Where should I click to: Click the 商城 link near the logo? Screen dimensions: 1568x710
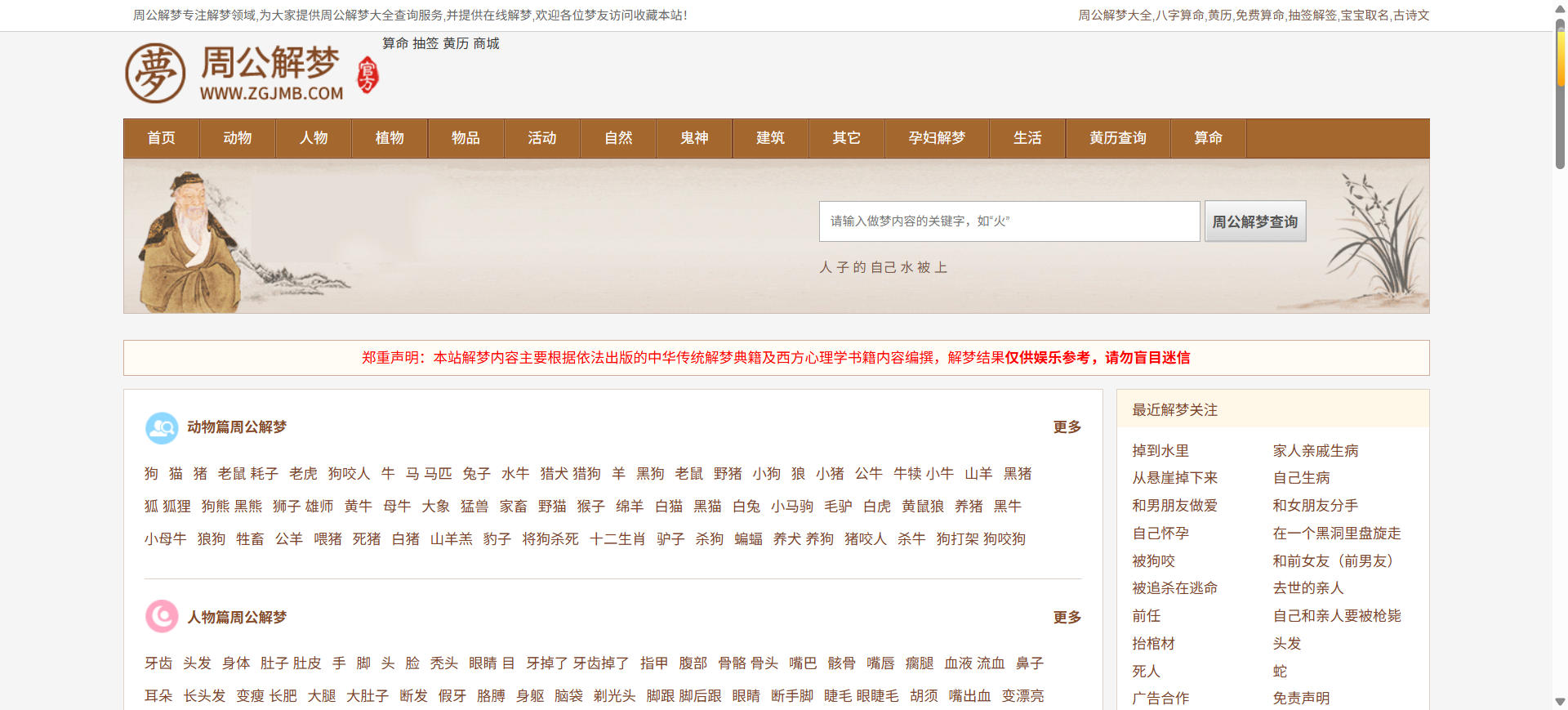[x=486, y=43]
